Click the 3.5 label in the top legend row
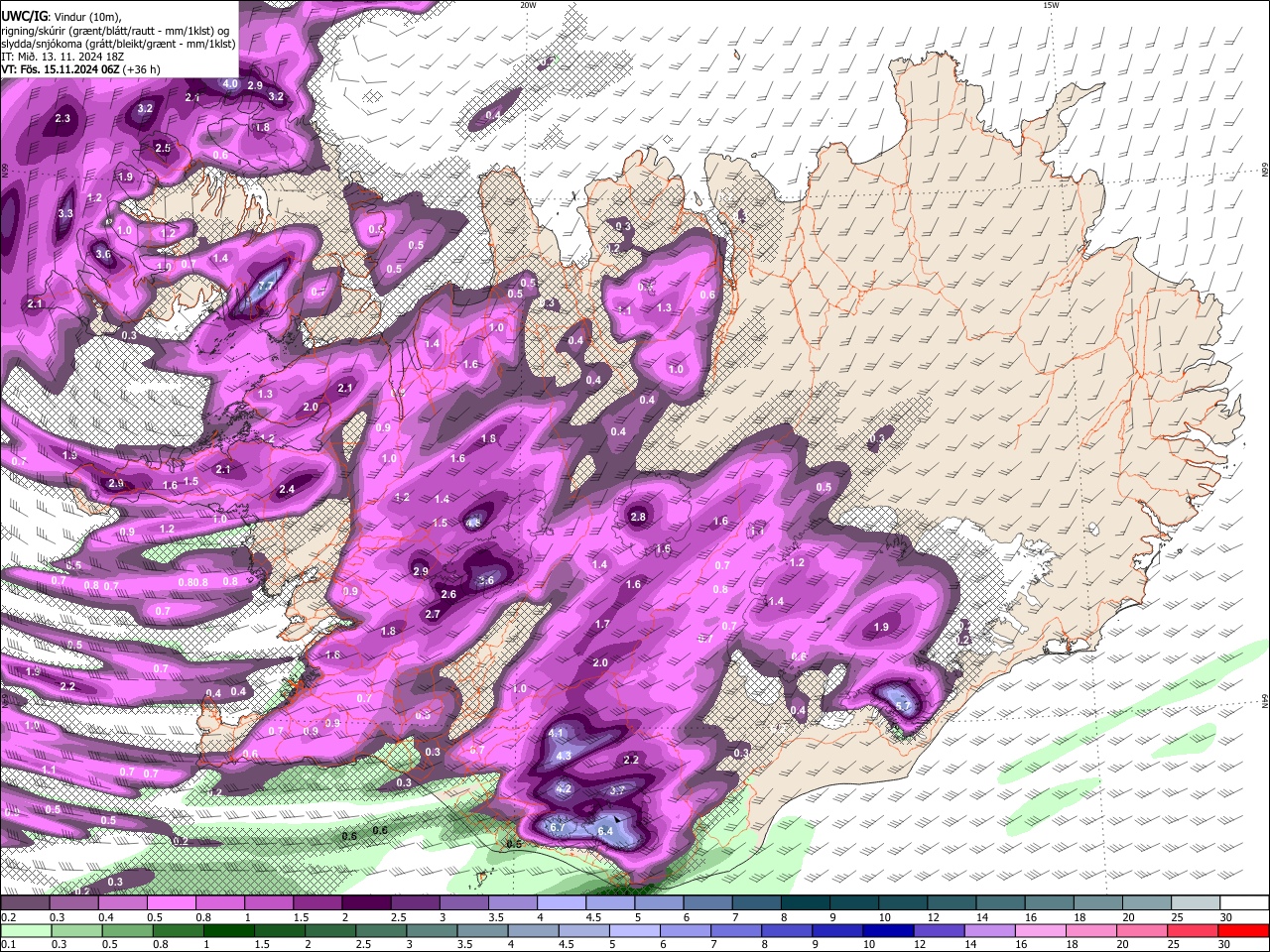 coord(494,918)
